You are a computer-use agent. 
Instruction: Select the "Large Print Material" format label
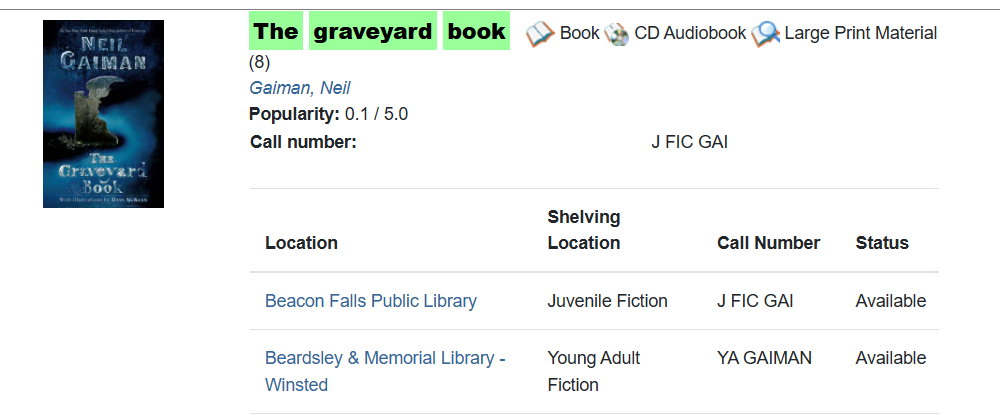pos(860,33)
